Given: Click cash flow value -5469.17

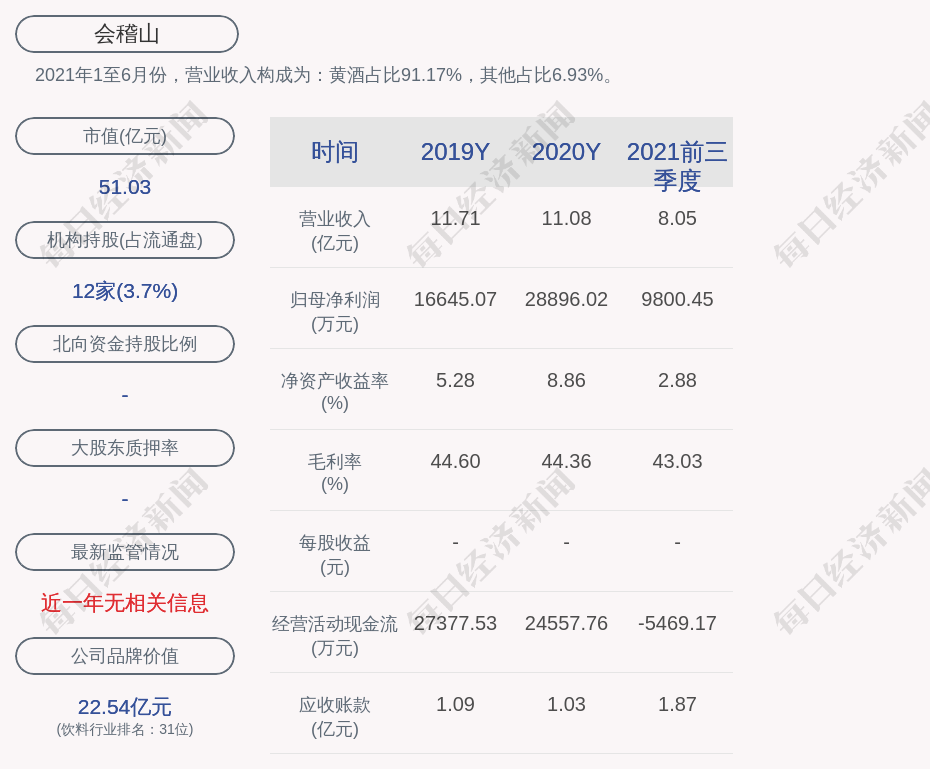Looking at the screenshot, I should tap(677, 624).
